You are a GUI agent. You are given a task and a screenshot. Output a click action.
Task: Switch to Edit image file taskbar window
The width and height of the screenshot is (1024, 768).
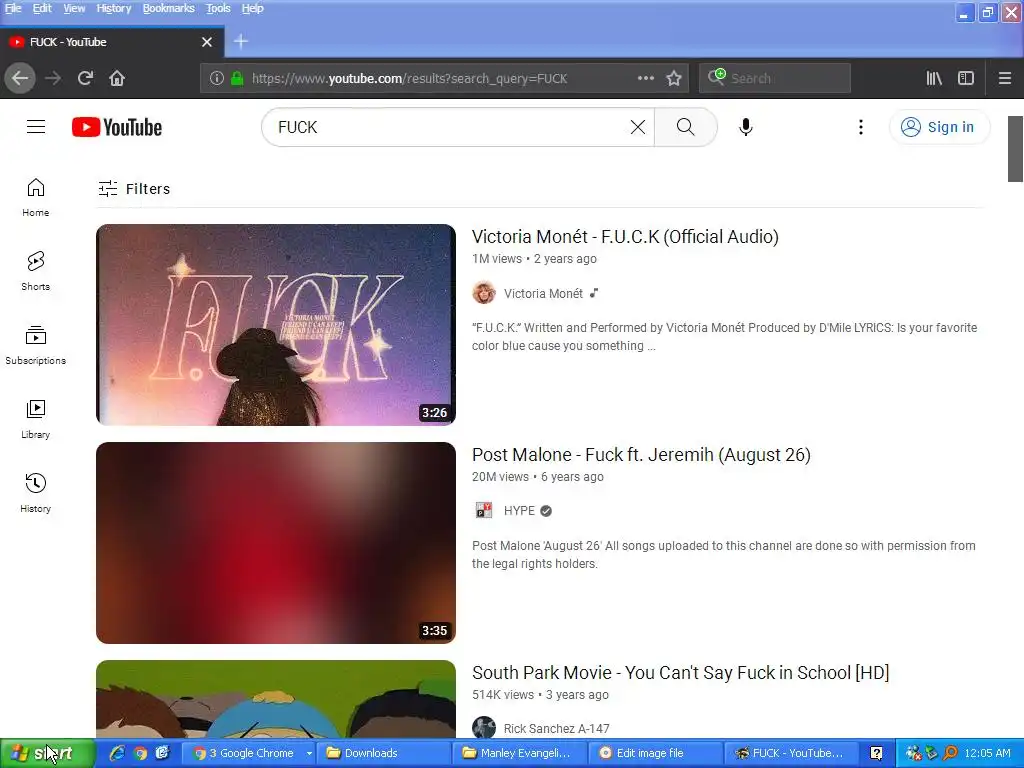coord(655,753)
